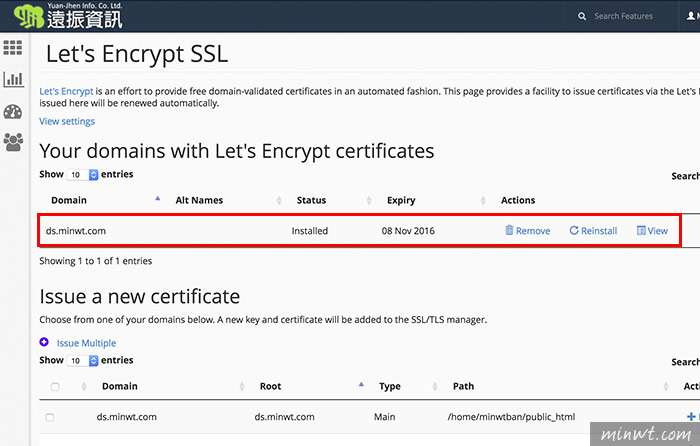Click the Installed status cell
The height and width of the screenshot is (446, 700).
pyautogui.click(x=310, y=231)
